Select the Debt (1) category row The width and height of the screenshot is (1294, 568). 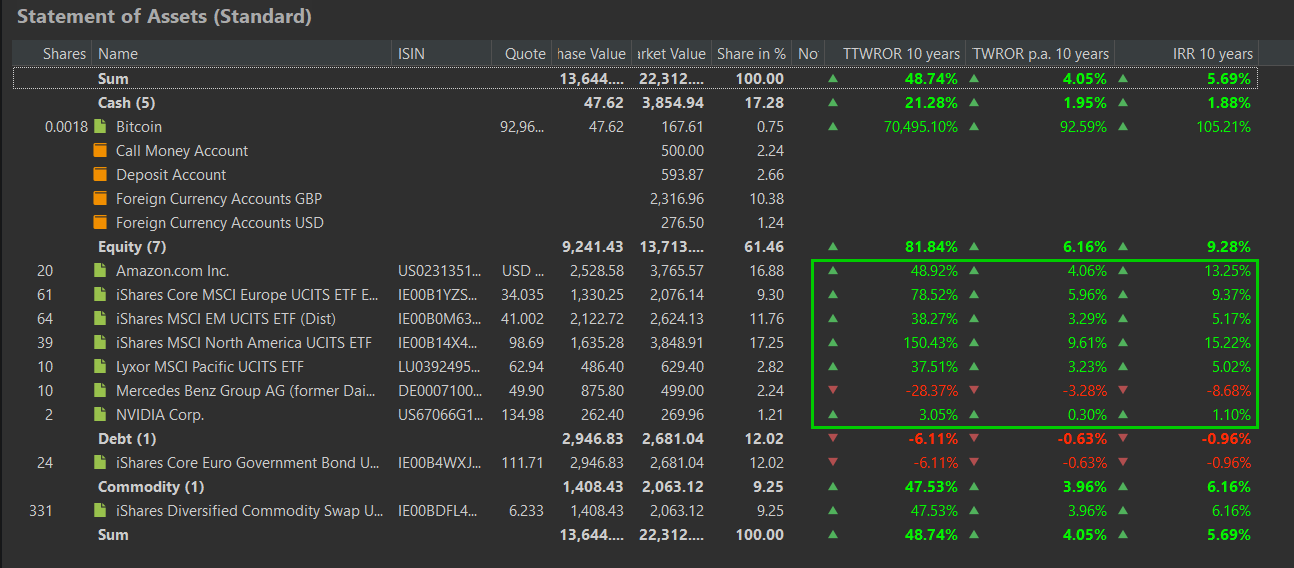635,439
